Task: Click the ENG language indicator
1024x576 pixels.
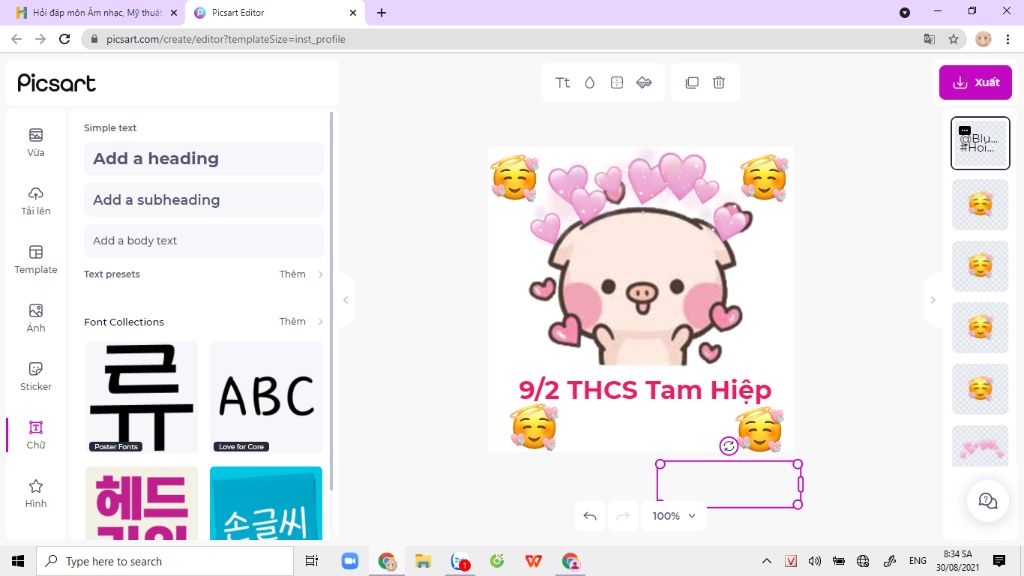Action: coord(918,561)
